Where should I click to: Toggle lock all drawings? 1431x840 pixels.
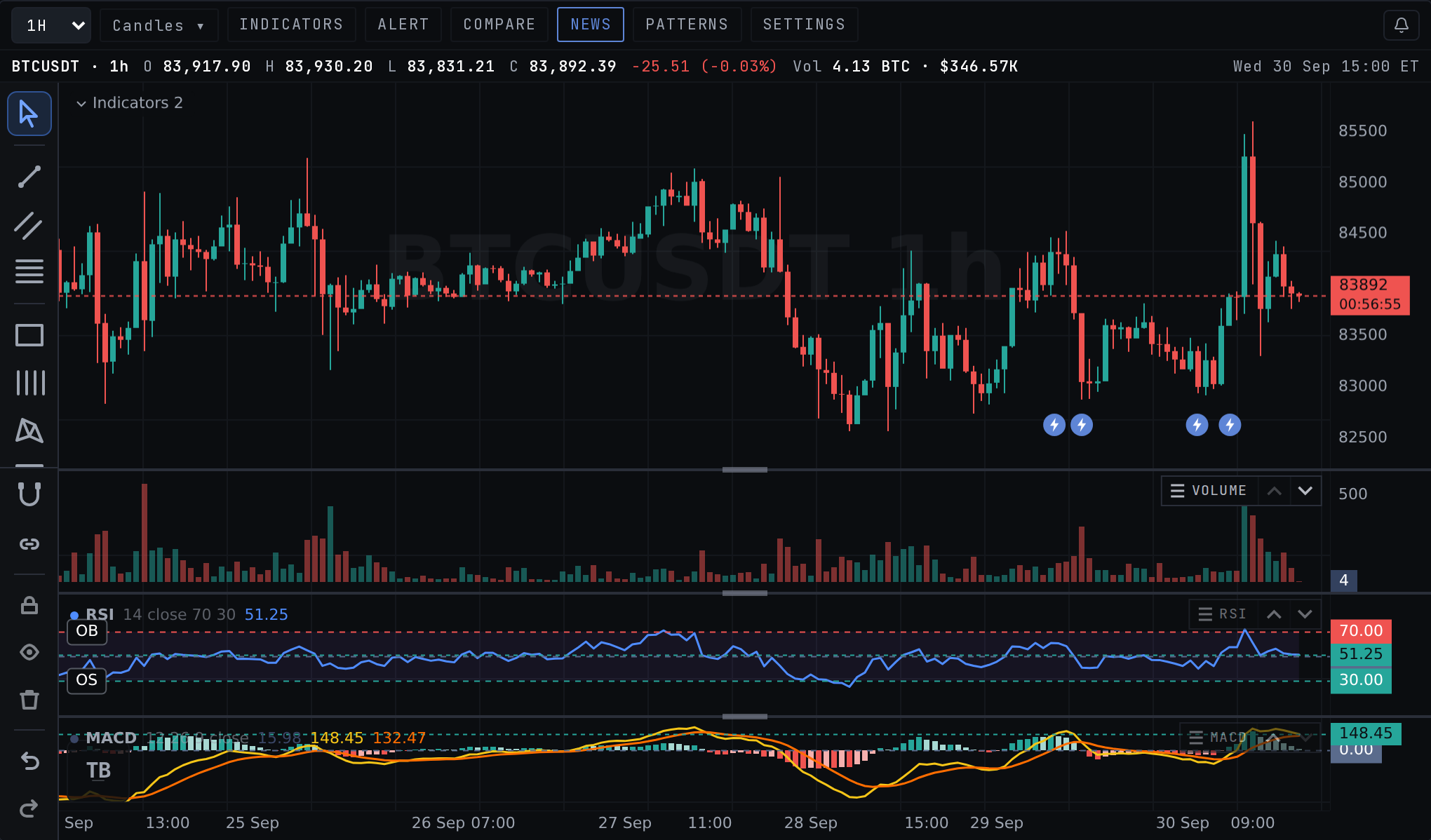point(29,605)
